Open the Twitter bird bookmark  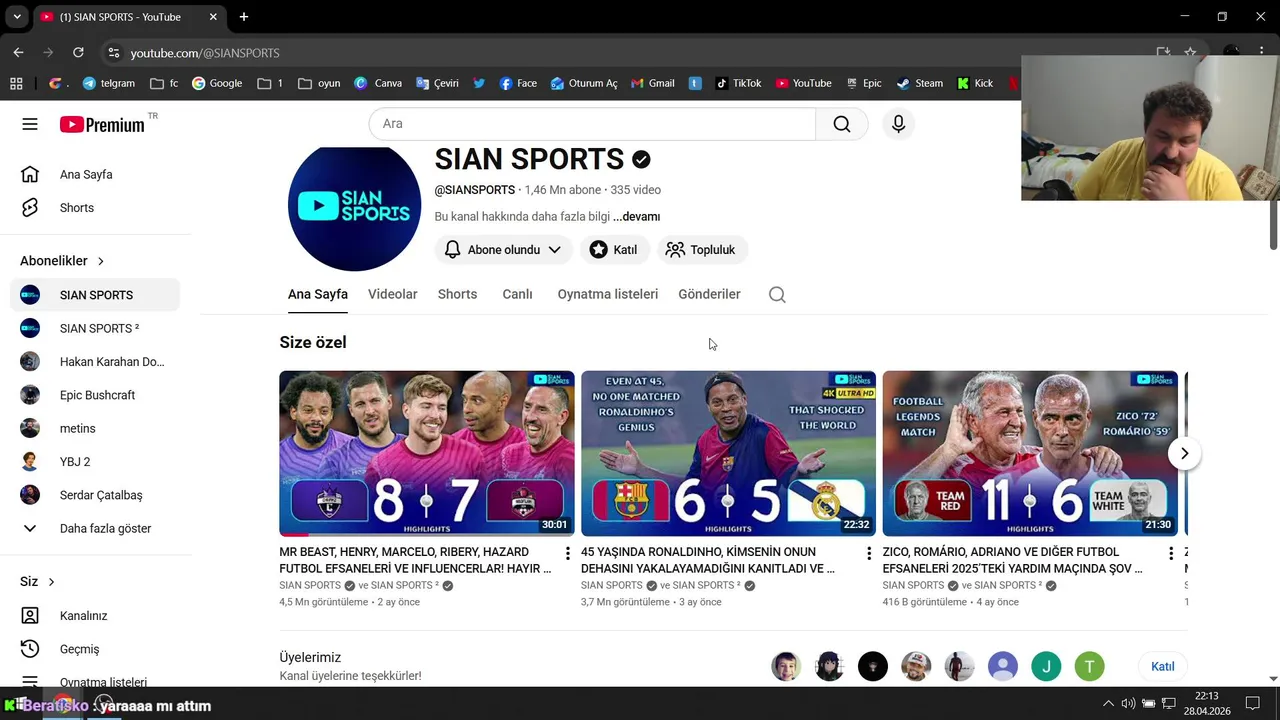479,83
